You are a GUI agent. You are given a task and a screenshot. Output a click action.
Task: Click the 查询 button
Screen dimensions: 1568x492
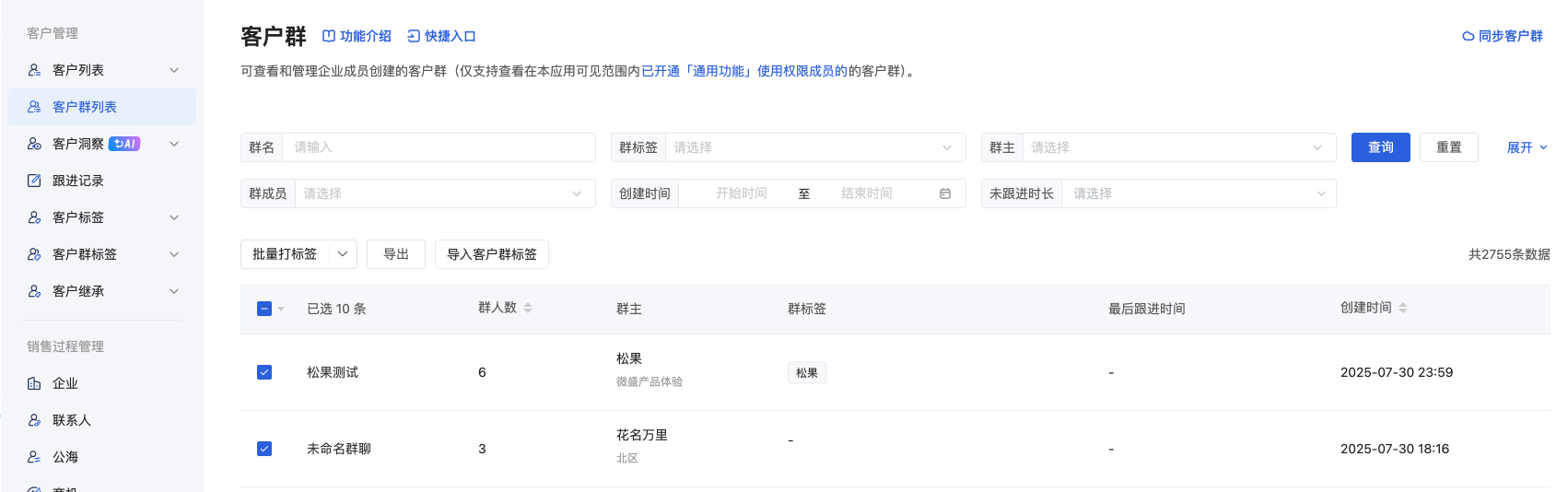point(1380,147)
